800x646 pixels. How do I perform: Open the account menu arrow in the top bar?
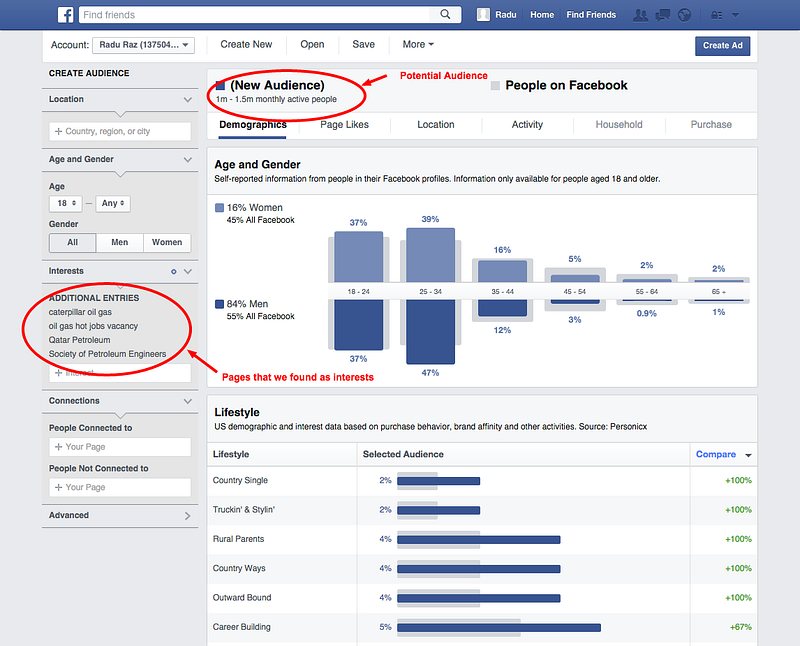[735, 15]
